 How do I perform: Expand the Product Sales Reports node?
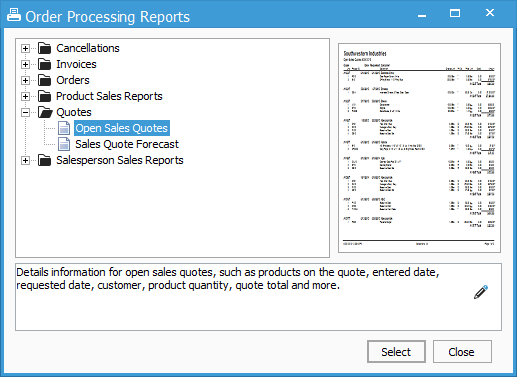(25, 96)
